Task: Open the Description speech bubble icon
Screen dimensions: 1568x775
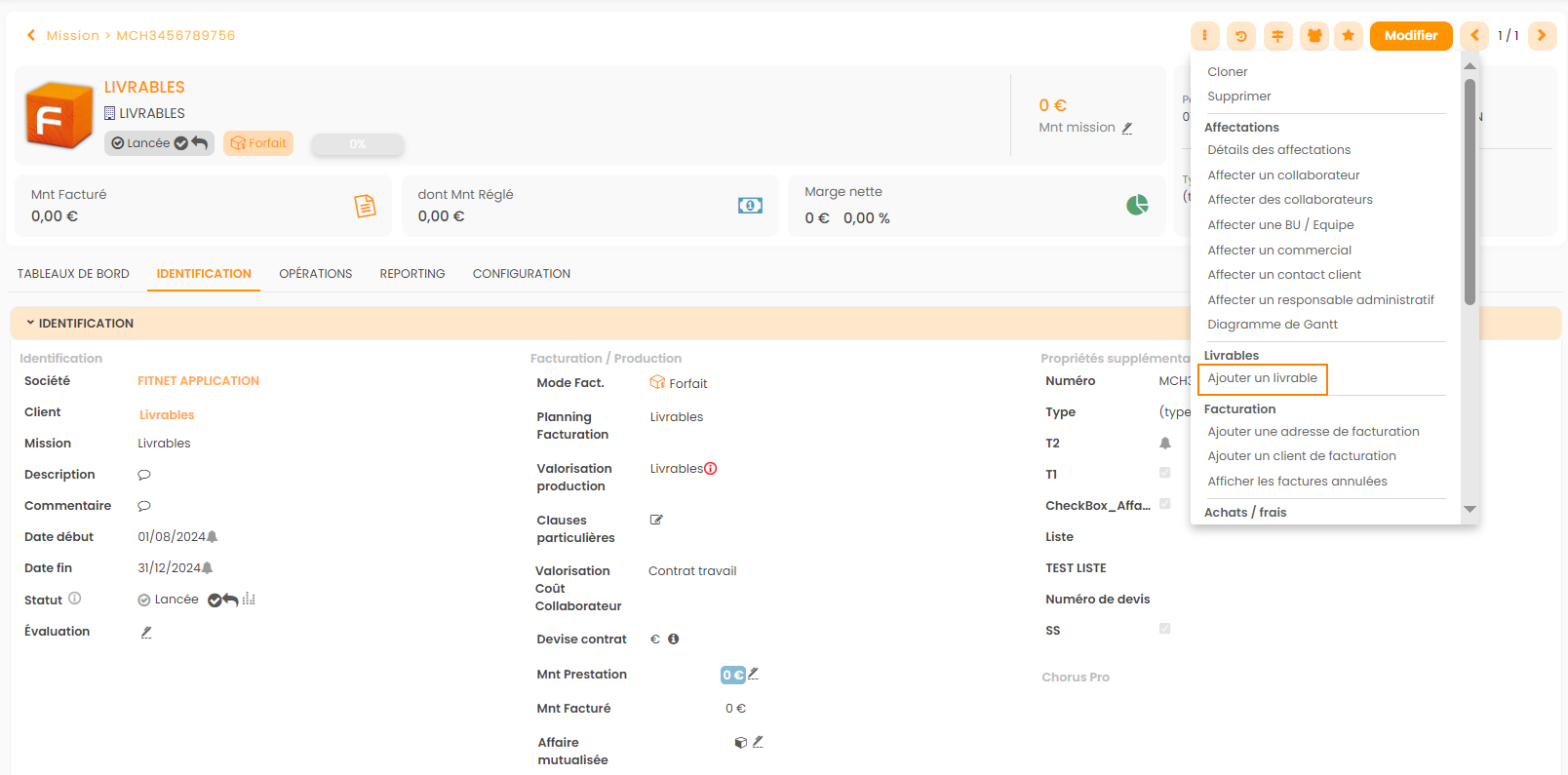Action: 144,475
